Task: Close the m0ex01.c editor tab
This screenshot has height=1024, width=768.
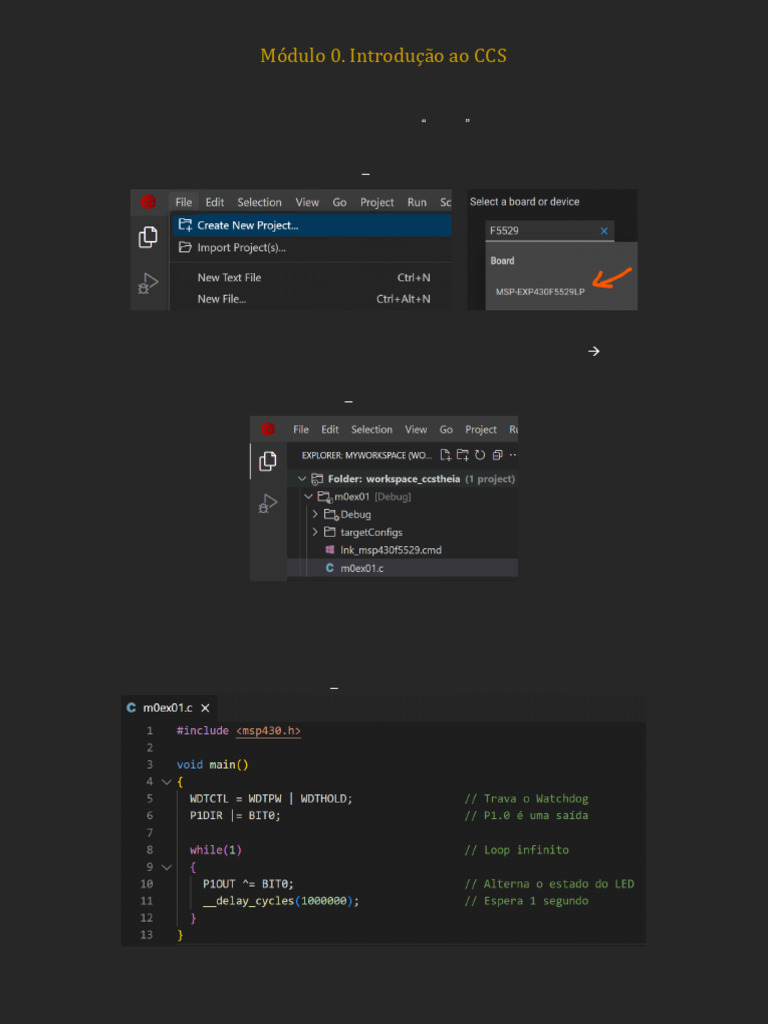Action: [205, 708]
